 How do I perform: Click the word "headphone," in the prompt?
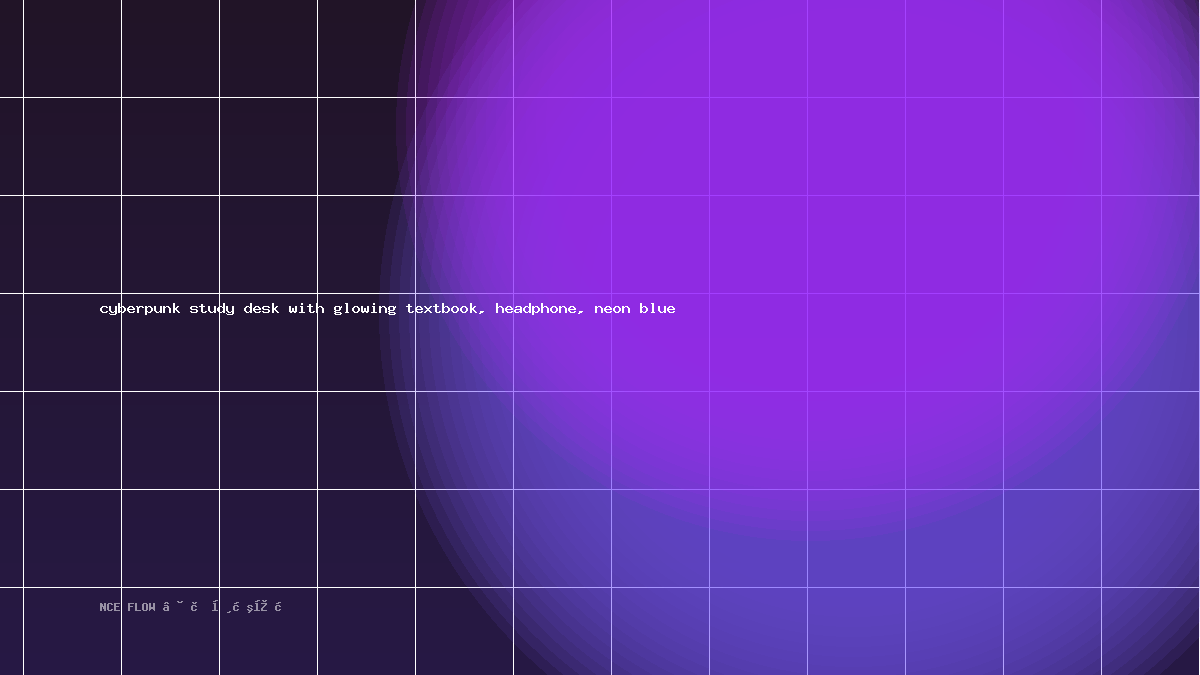[540, 309]
